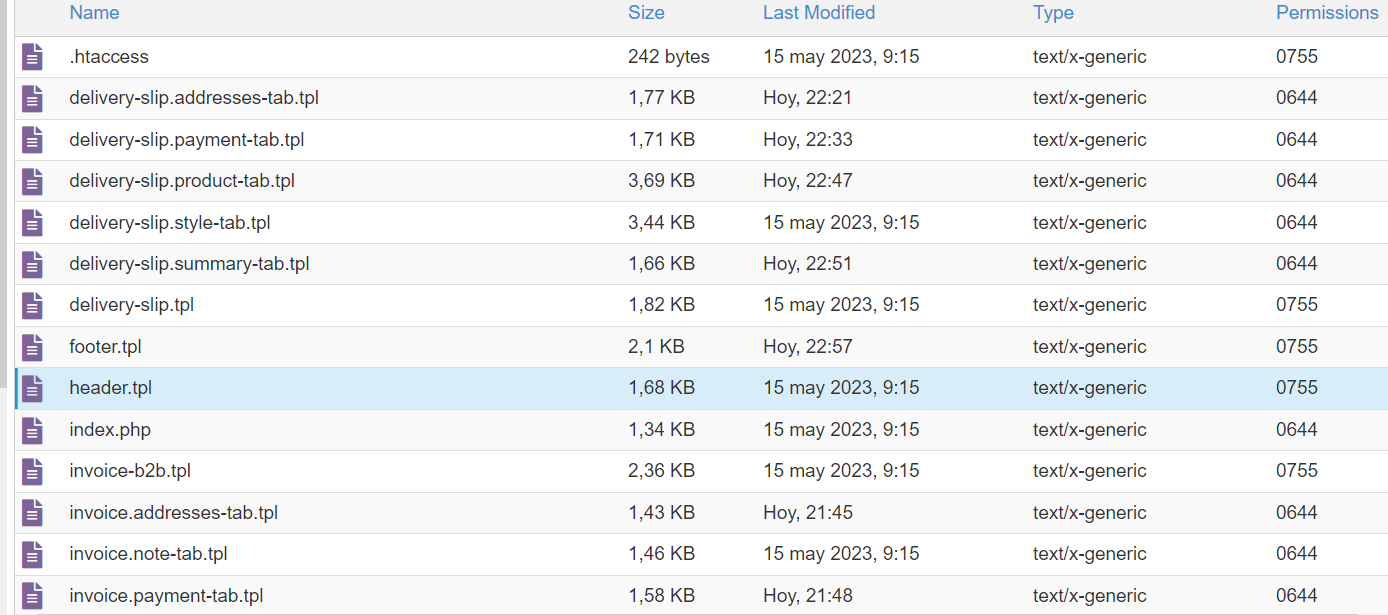This screenshot has height=615, width=1388.
Task: Click the Type column header
Action: [1053, 13]
